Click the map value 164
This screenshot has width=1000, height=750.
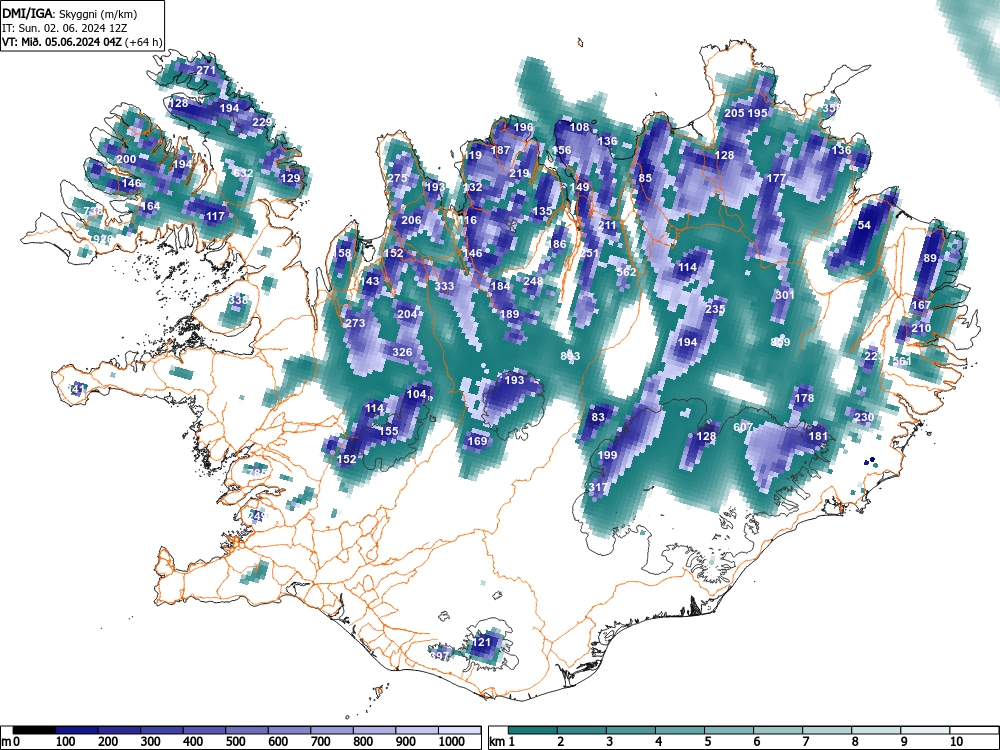click(x=150, y=206)
